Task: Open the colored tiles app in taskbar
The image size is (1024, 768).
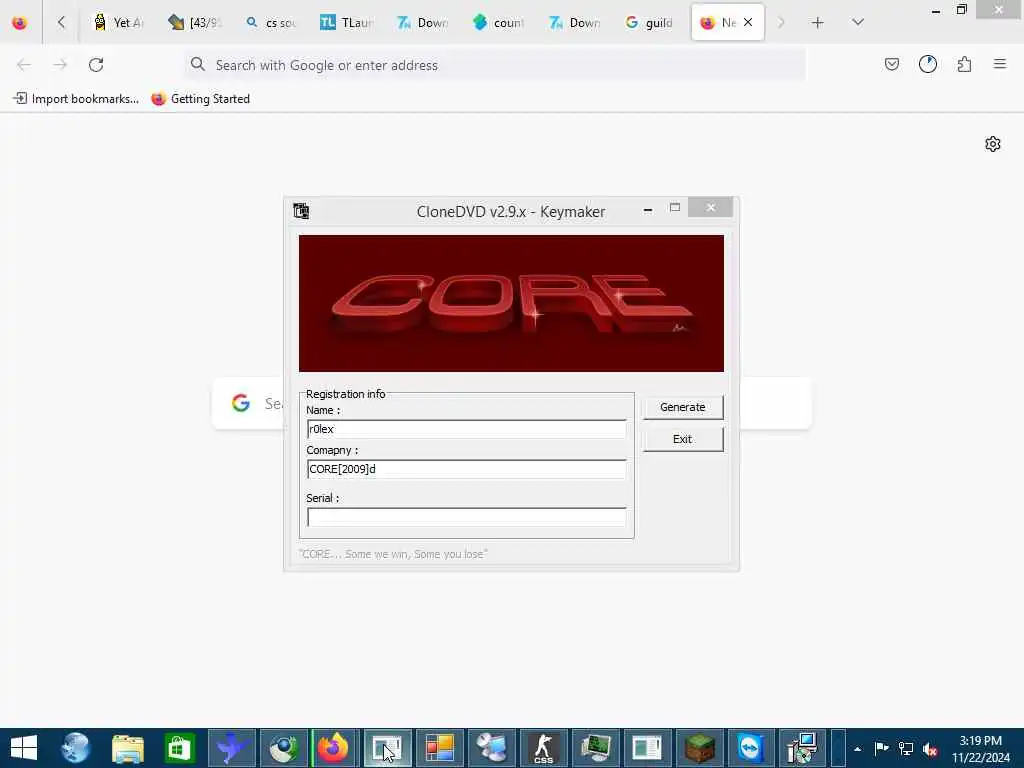Action: tap(440, 748)
